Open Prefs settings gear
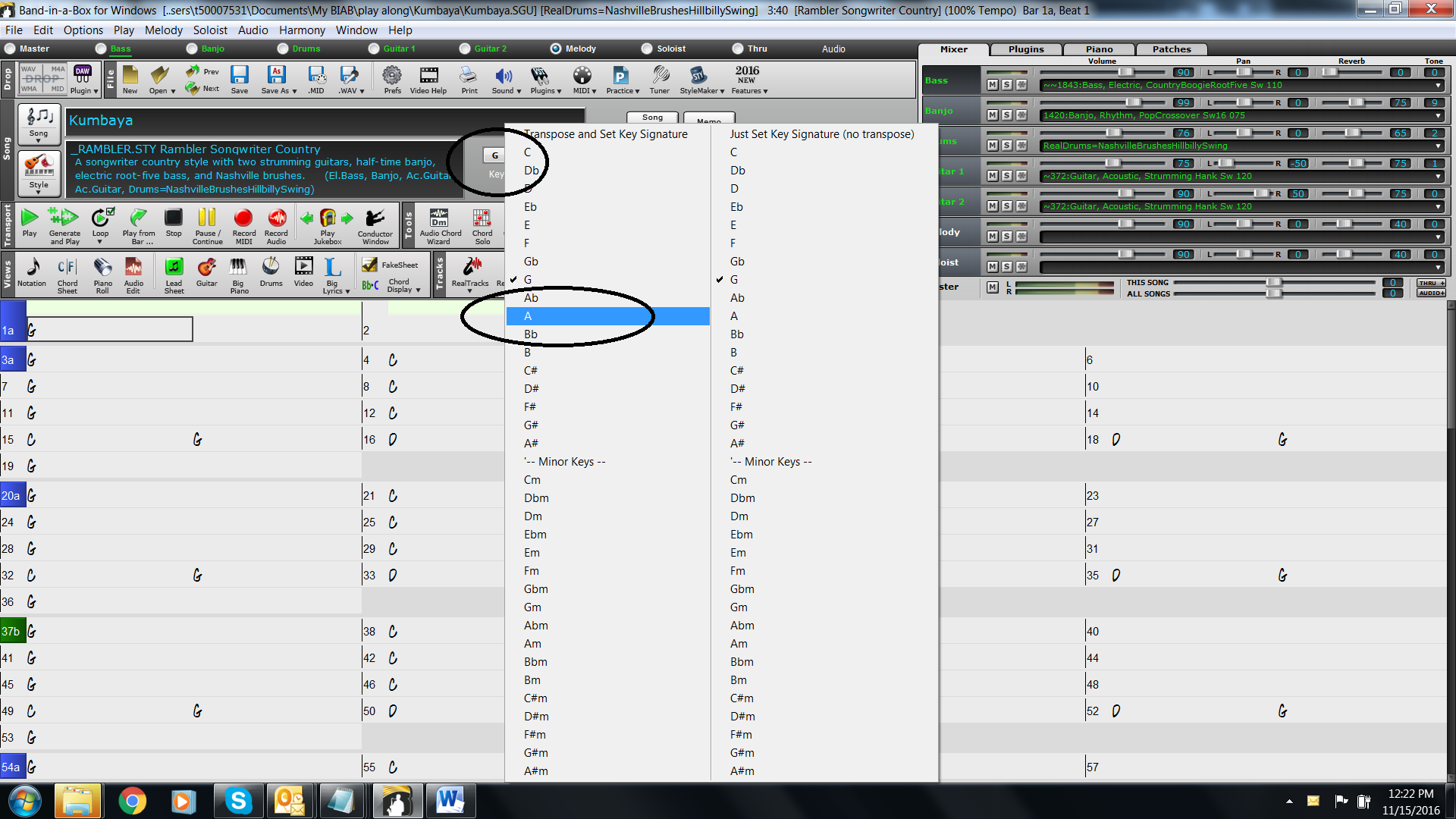Screen dimensions: 1456x819 [392, 79]
